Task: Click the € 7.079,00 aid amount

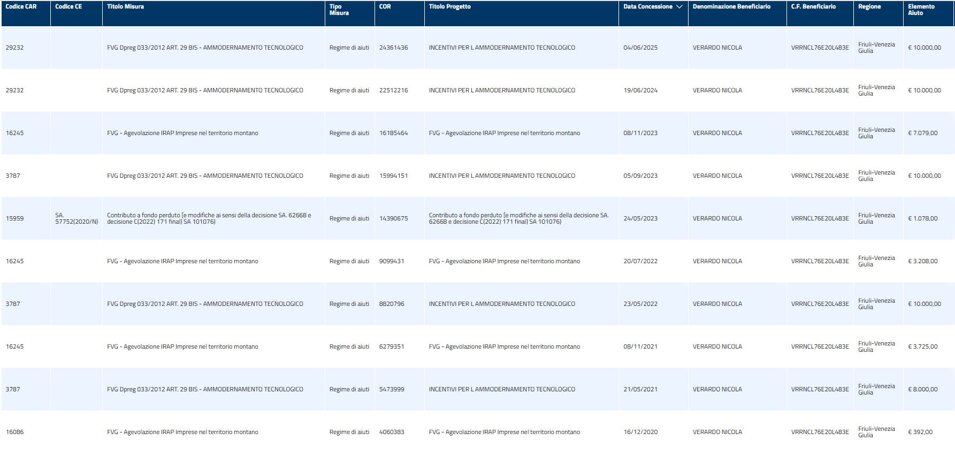Action: click(x=922, y=132)
